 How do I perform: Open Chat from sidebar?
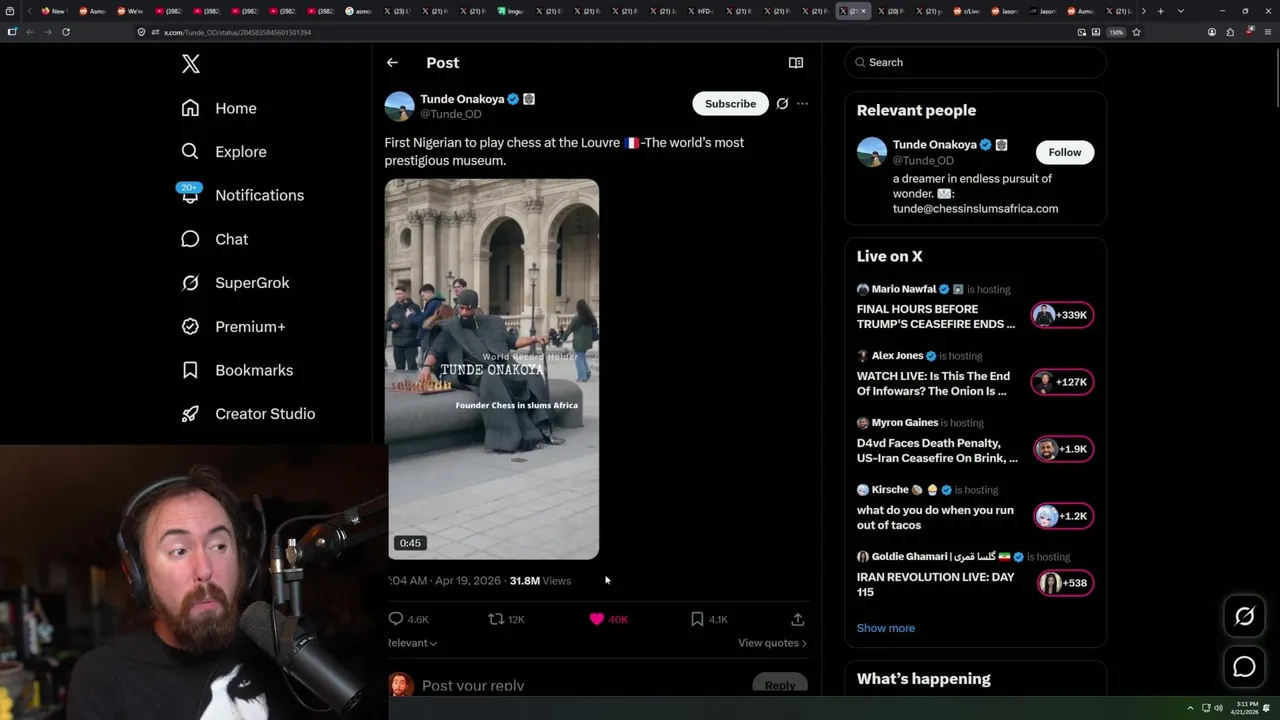click(x=215, y=239)
